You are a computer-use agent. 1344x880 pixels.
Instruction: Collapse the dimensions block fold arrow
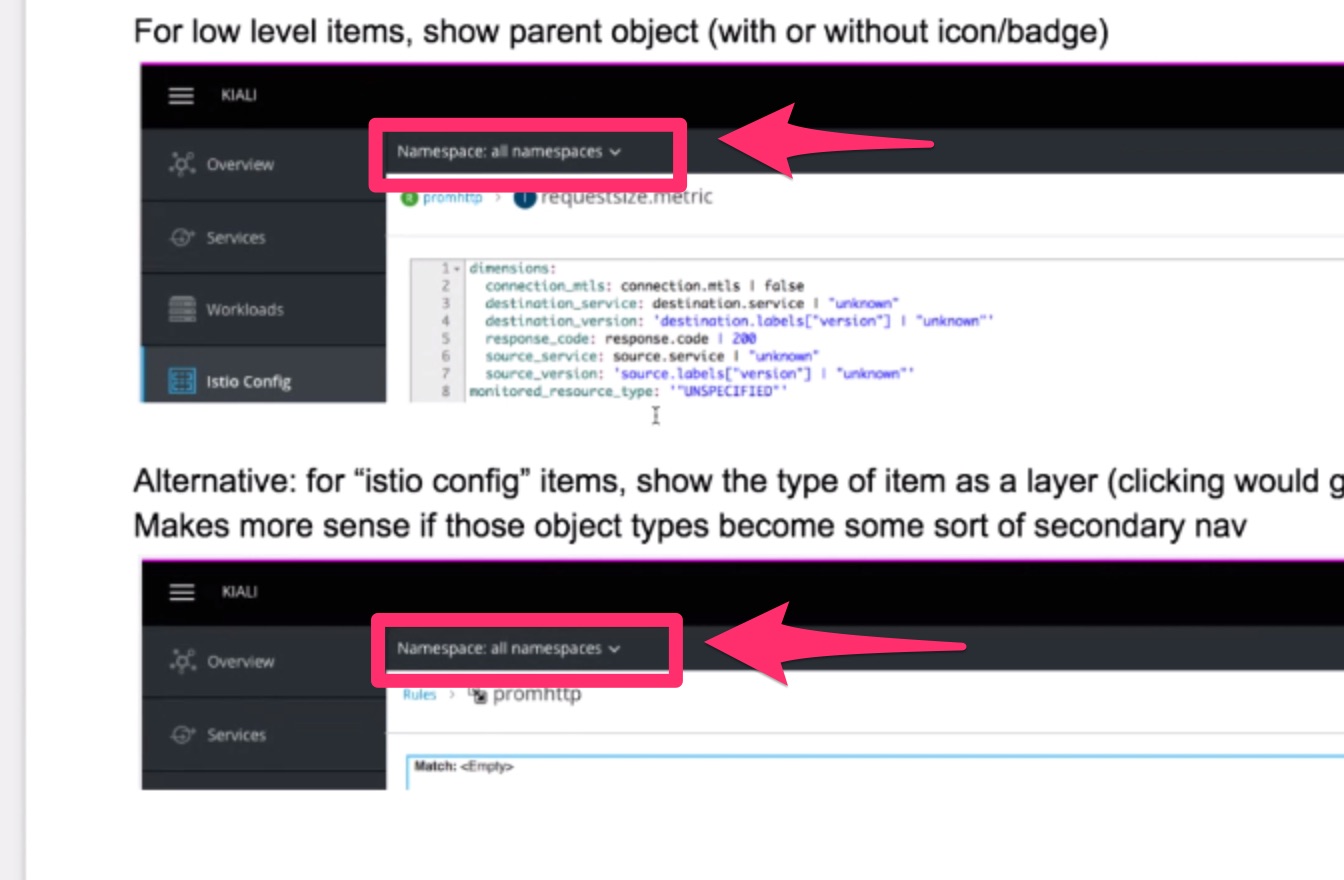point(457,269)
